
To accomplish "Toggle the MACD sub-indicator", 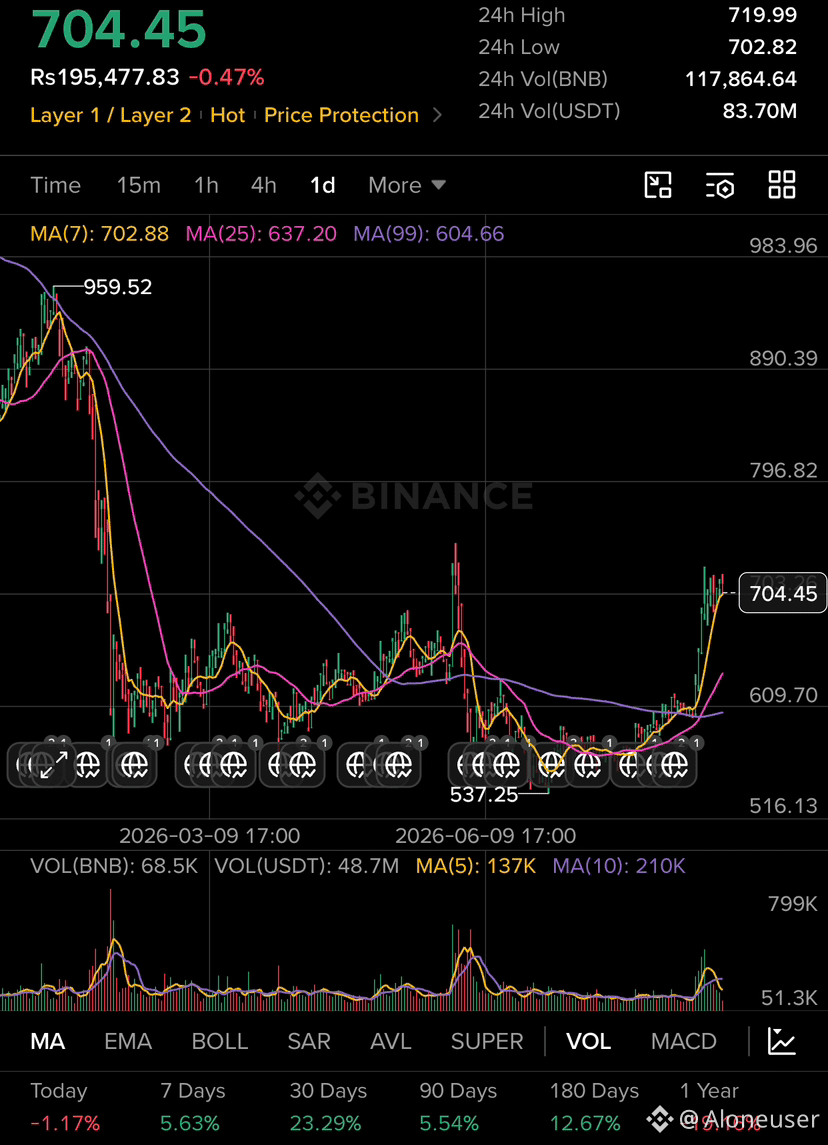I will [683, 1041].
